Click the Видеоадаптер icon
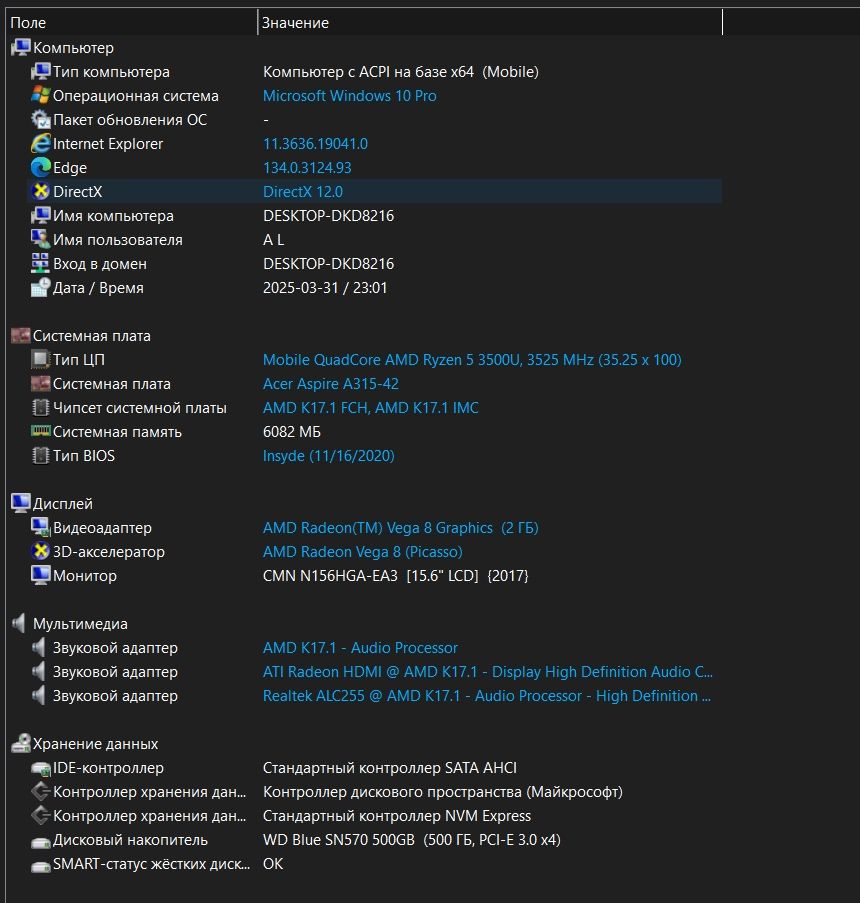860x903 pixels. pyautogui.click(x=41, y=528)
